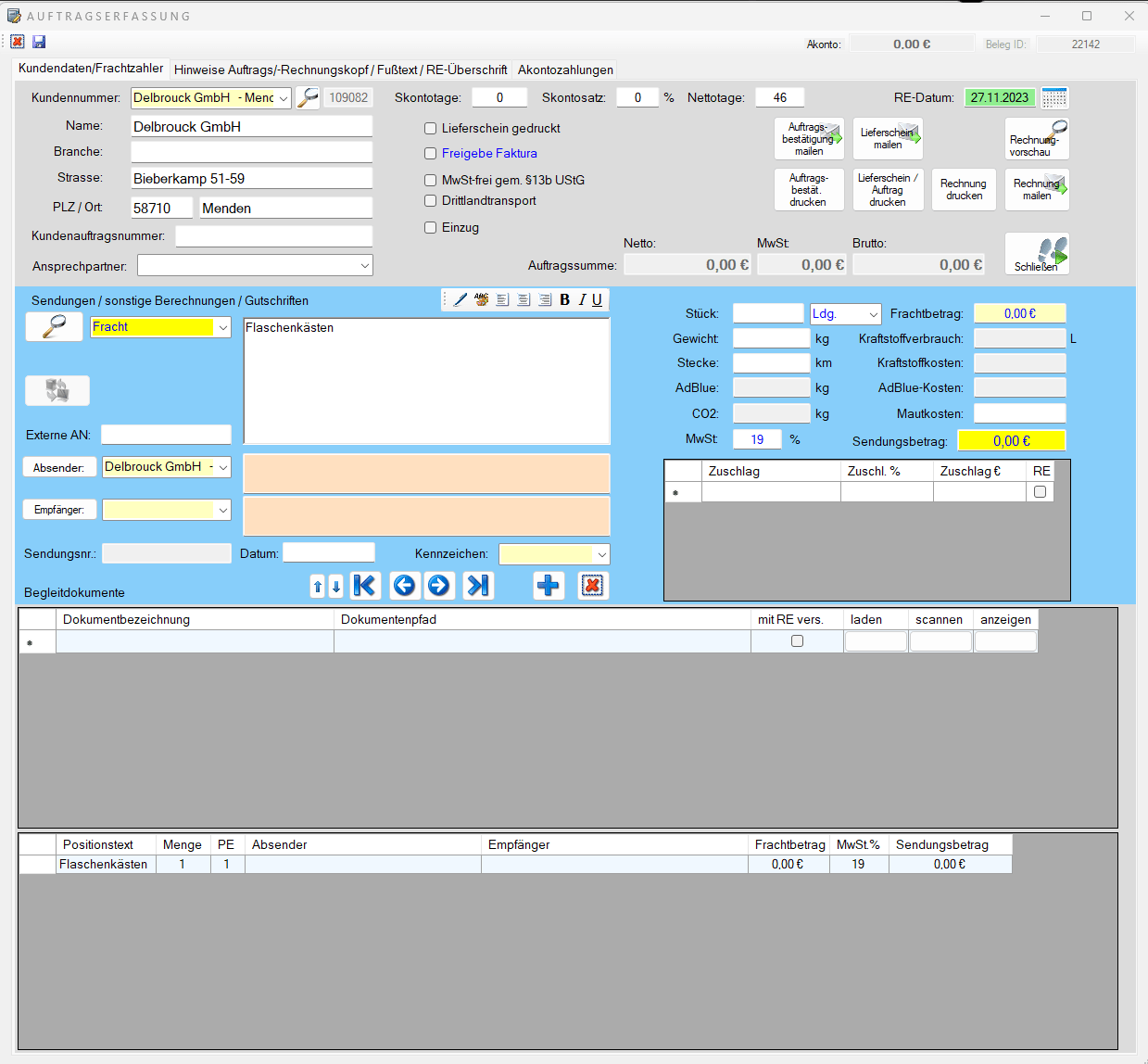Open Hinweise Auftrags-/Rechnungskopf tab
This screenshot has width=1148, height=1064.
point(340,70)
